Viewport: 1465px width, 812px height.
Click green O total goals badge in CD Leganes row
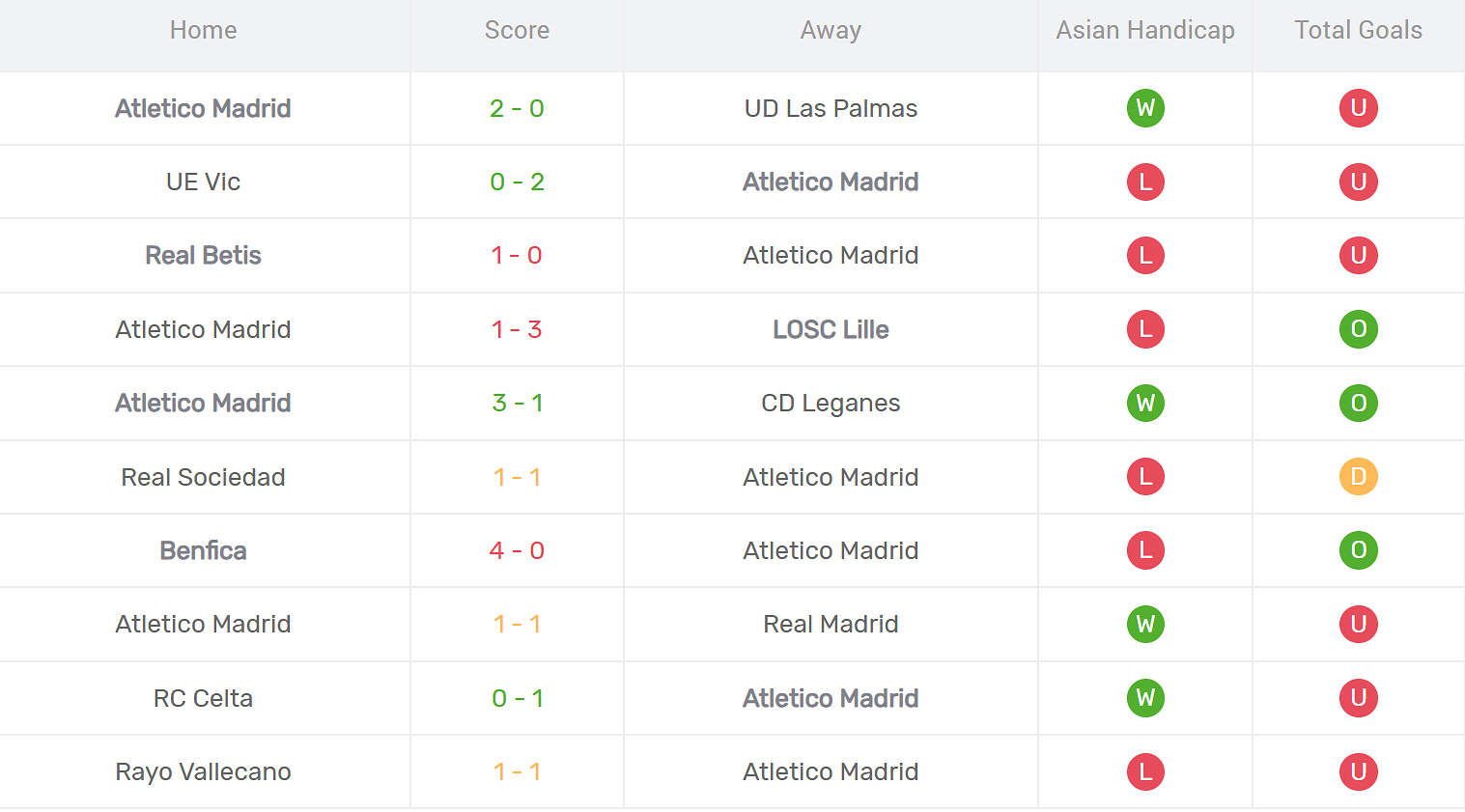click(x=1358, y=403)
